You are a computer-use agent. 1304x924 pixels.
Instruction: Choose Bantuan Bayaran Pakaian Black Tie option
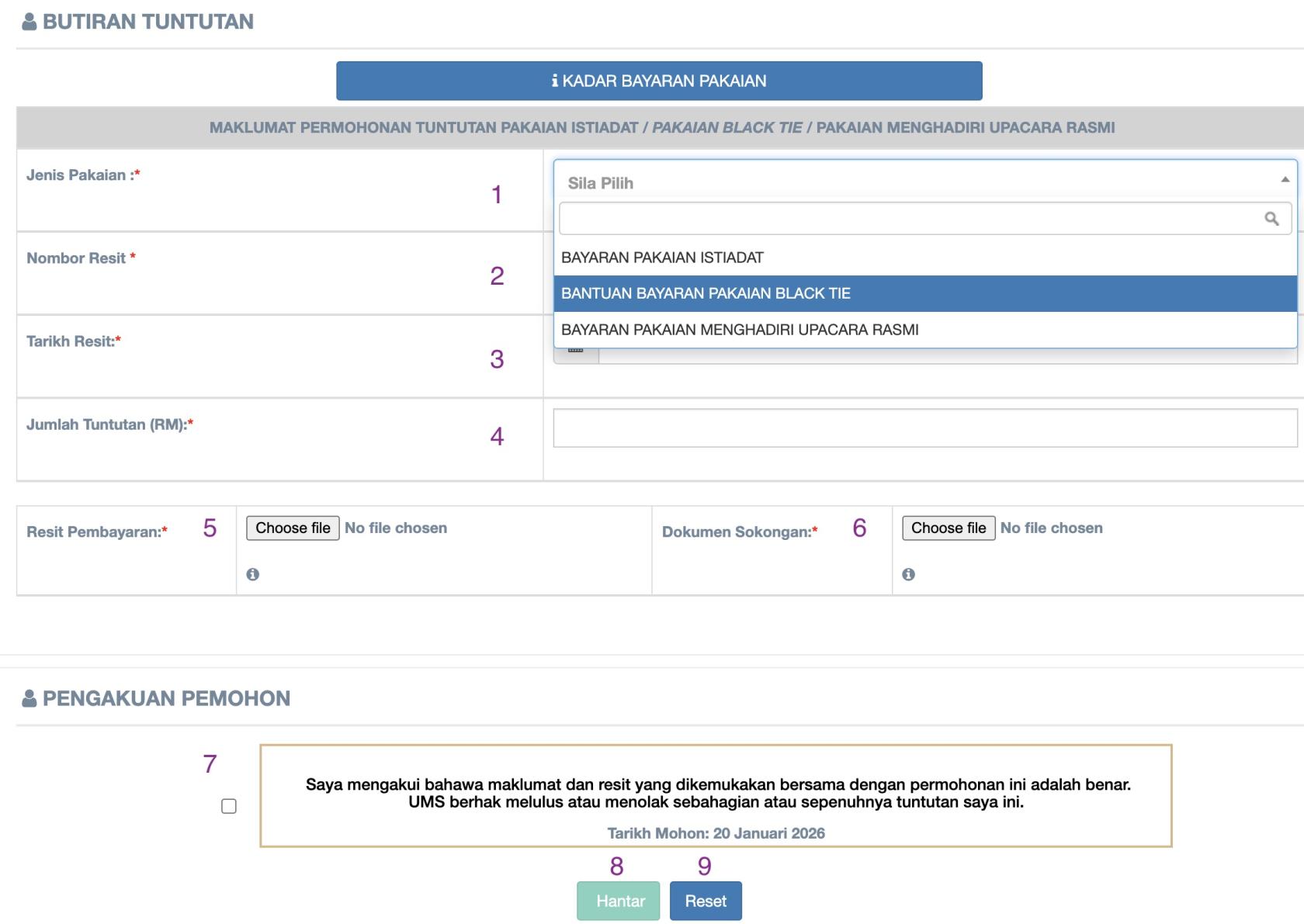point(706,293)
